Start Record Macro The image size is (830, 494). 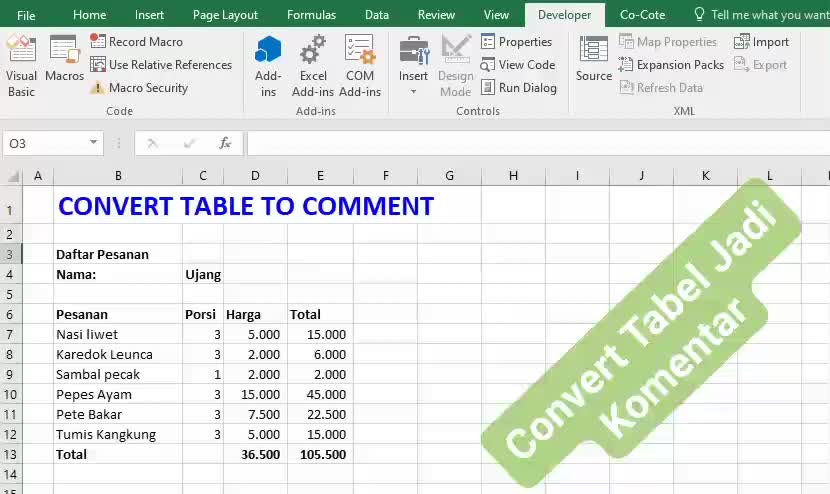point(136,41)
